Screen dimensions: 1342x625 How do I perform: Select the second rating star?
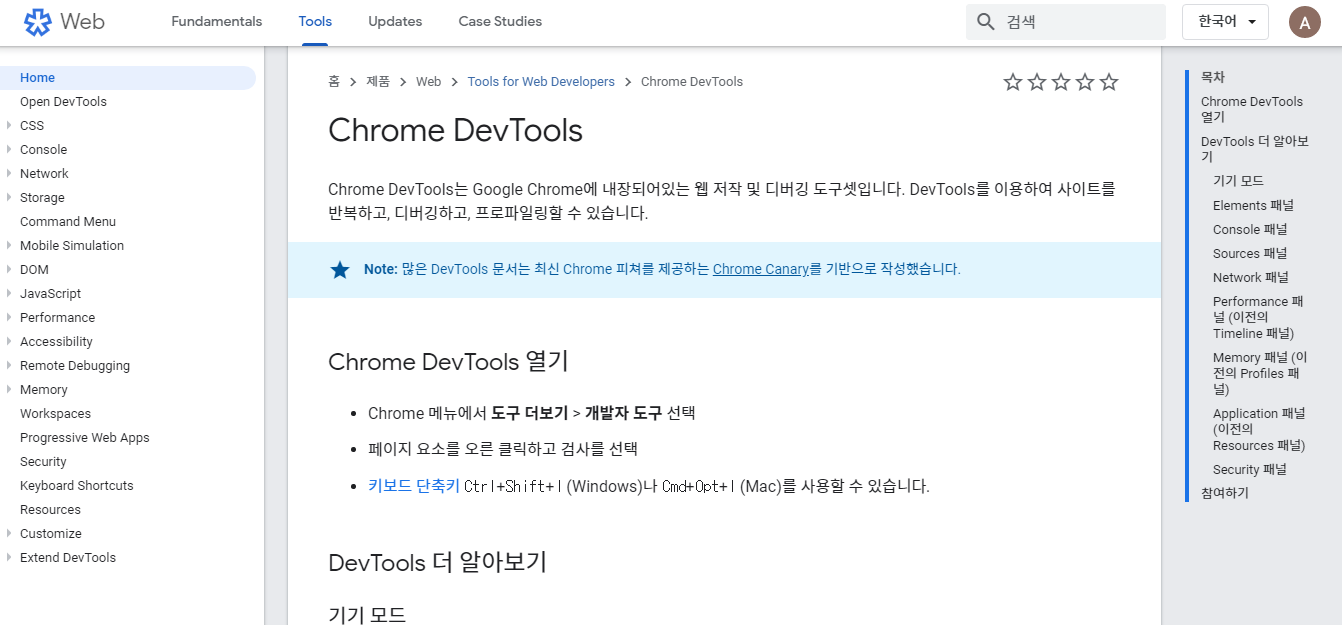pyautogui.click(x=1037, y=82)
